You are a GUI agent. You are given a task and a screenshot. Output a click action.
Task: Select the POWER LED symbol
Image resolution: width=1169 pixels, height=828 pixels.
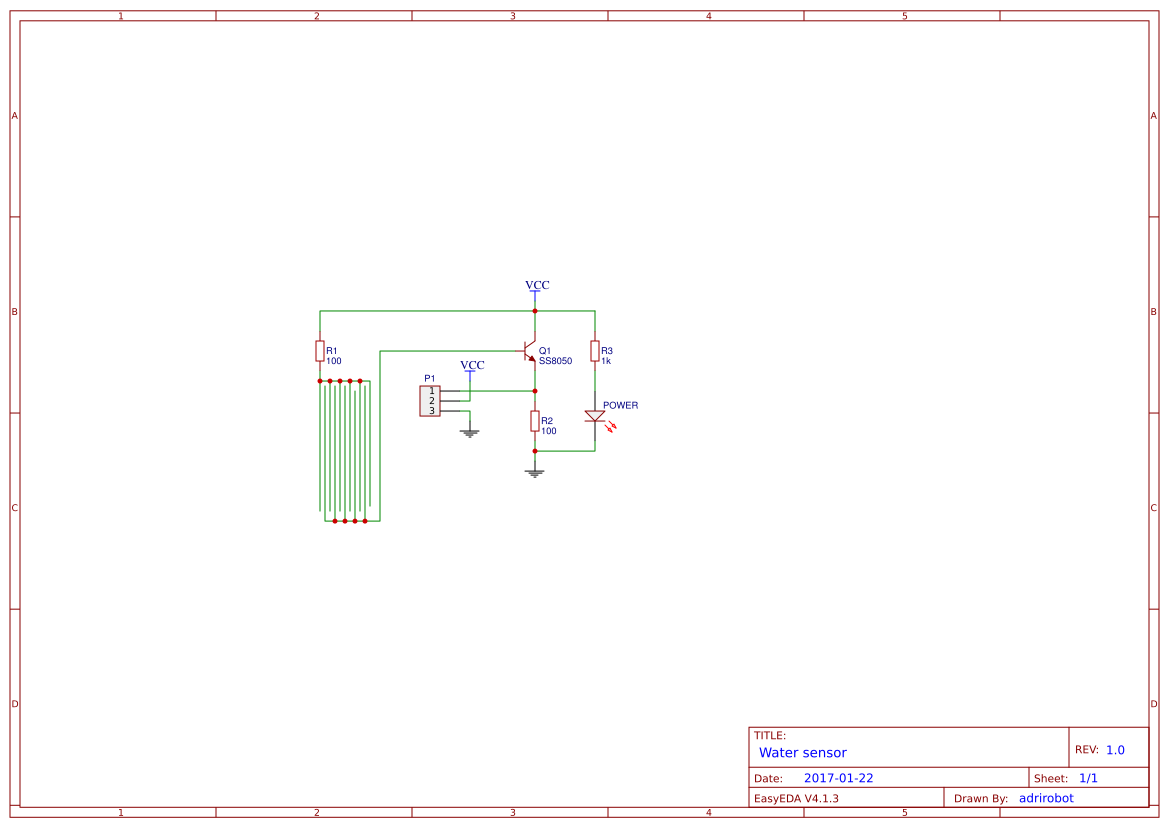point(594,416)
